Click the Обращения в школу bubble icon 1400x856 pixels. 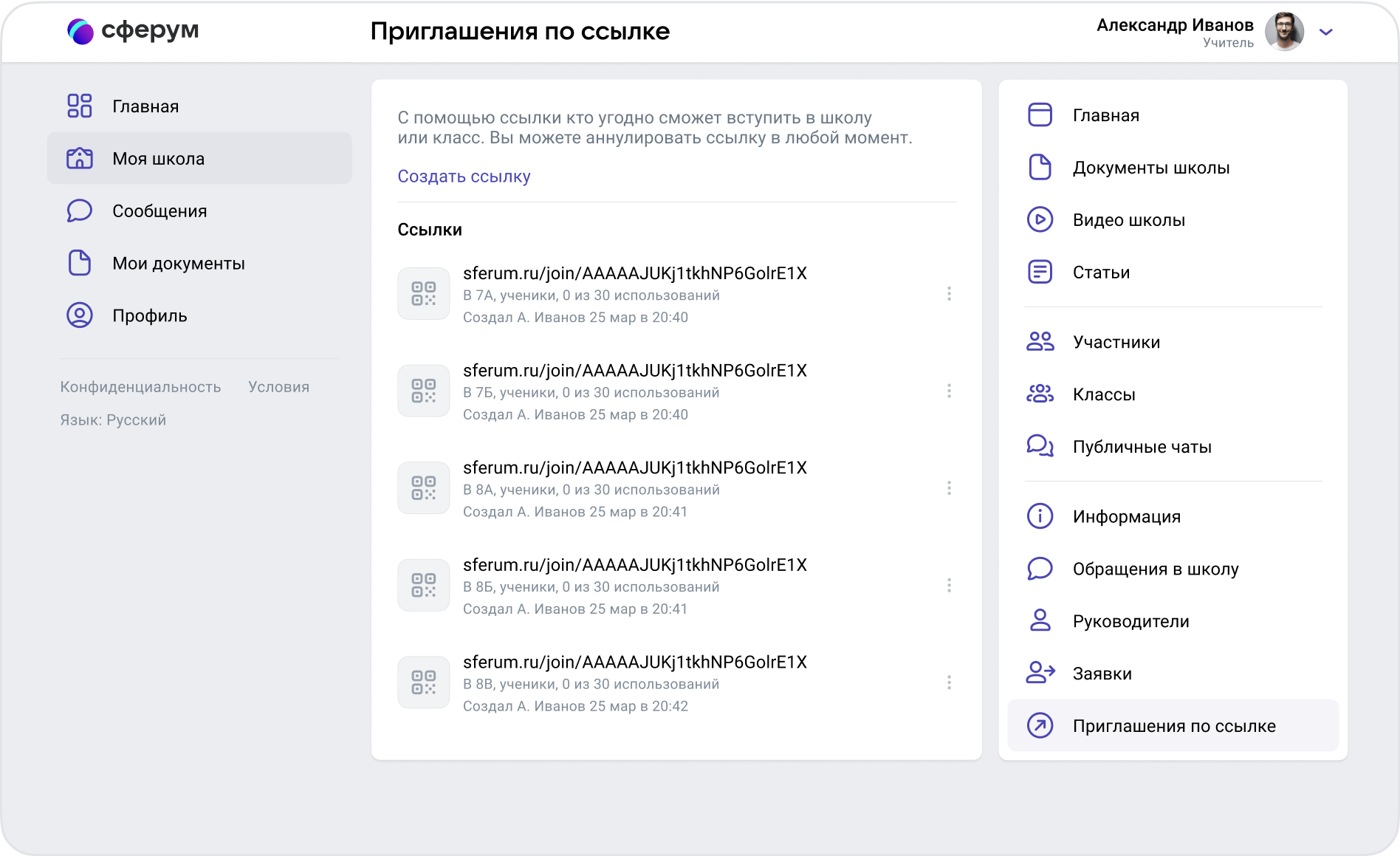[x=1040, y=568]
